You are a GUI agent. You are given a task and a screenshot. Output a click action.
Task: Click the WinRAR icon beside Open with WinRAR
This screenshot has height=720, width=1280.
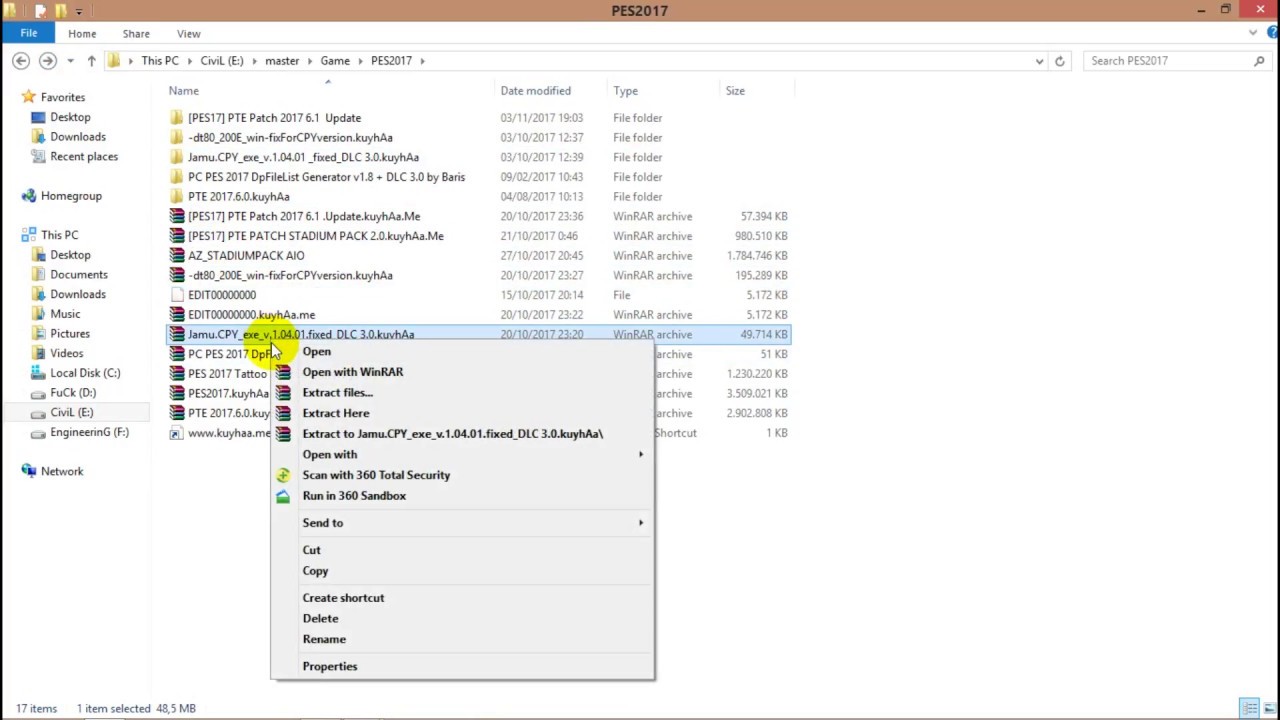click(x=283, y=372)
